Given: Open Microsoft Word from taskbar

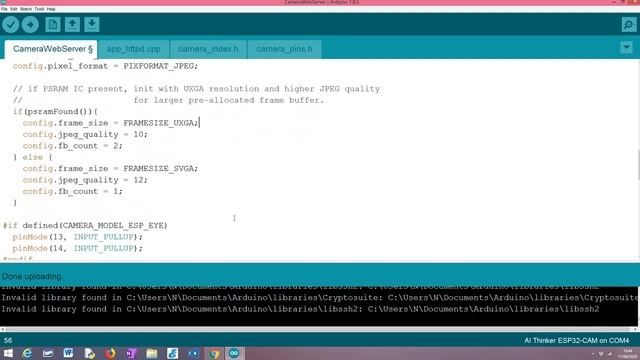Looking at the screenshot, I should tap(68, 353).
